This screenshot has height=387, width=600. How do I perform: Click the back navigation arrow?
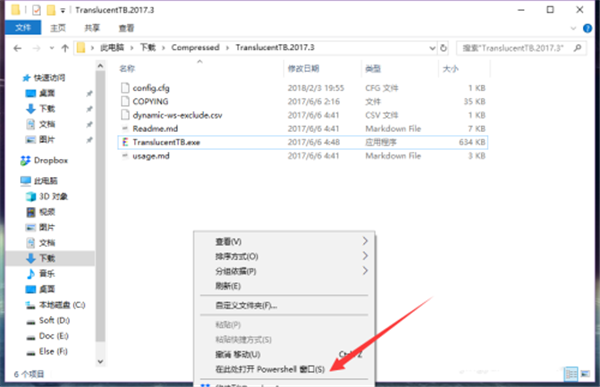click(x=17, y=48)
